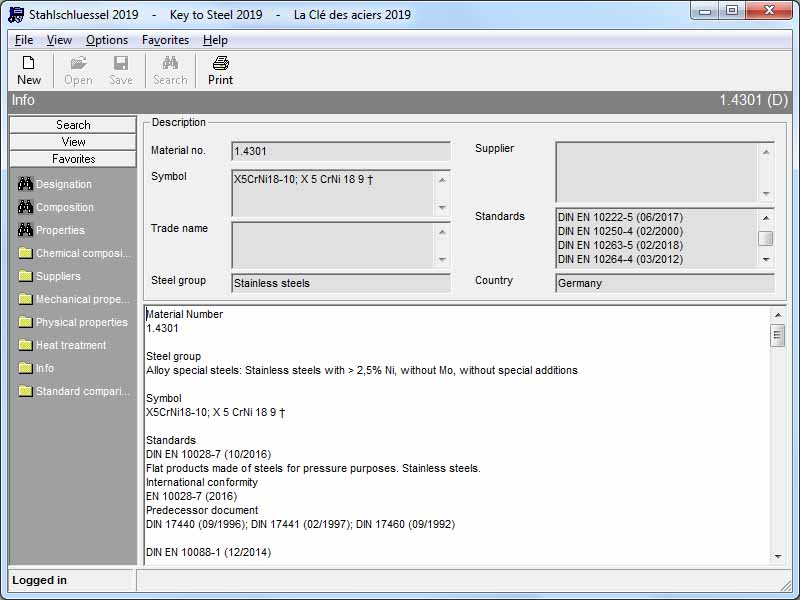Click Standards list scrollbar thumb
This screenshot has width=800, height=600.
(x=765, y=238)
